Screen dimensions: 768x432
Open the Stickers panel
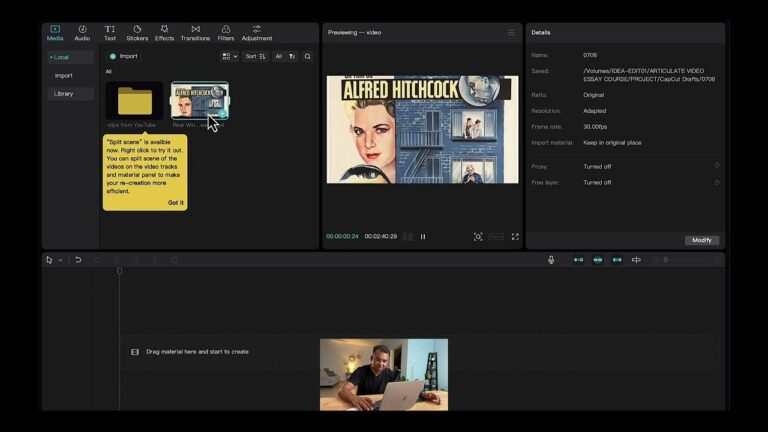[137, 33]
